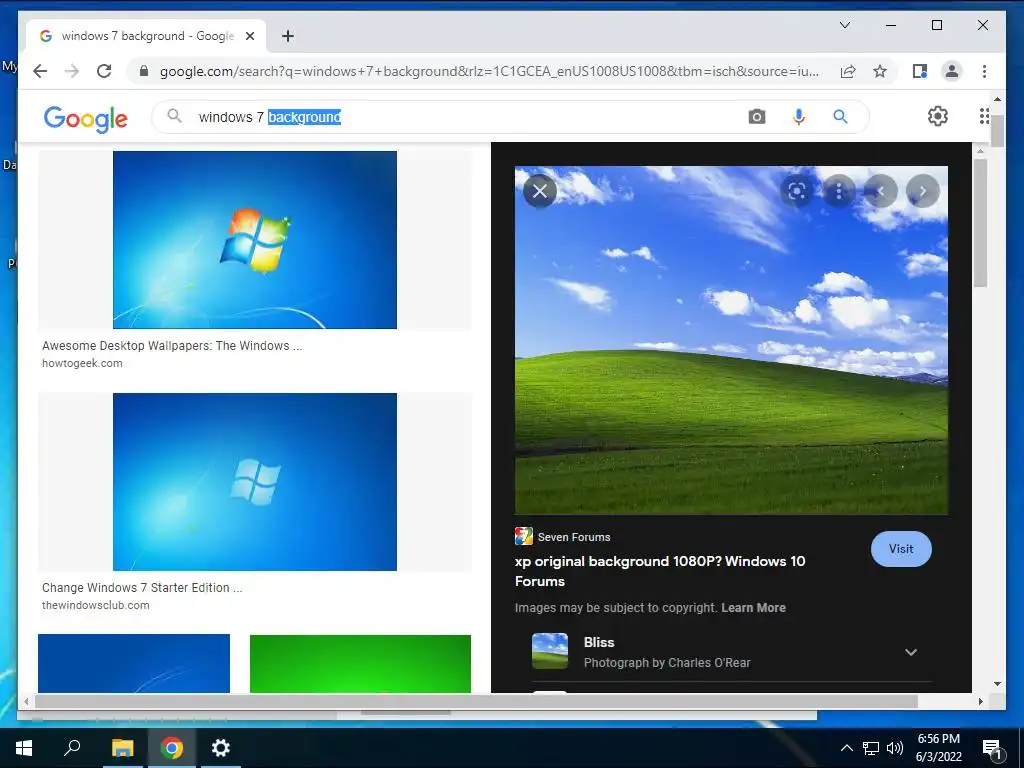The image size is (1024, 768).
Task: Open File Explorer from taskbar
Action: [x=122, y=748]
